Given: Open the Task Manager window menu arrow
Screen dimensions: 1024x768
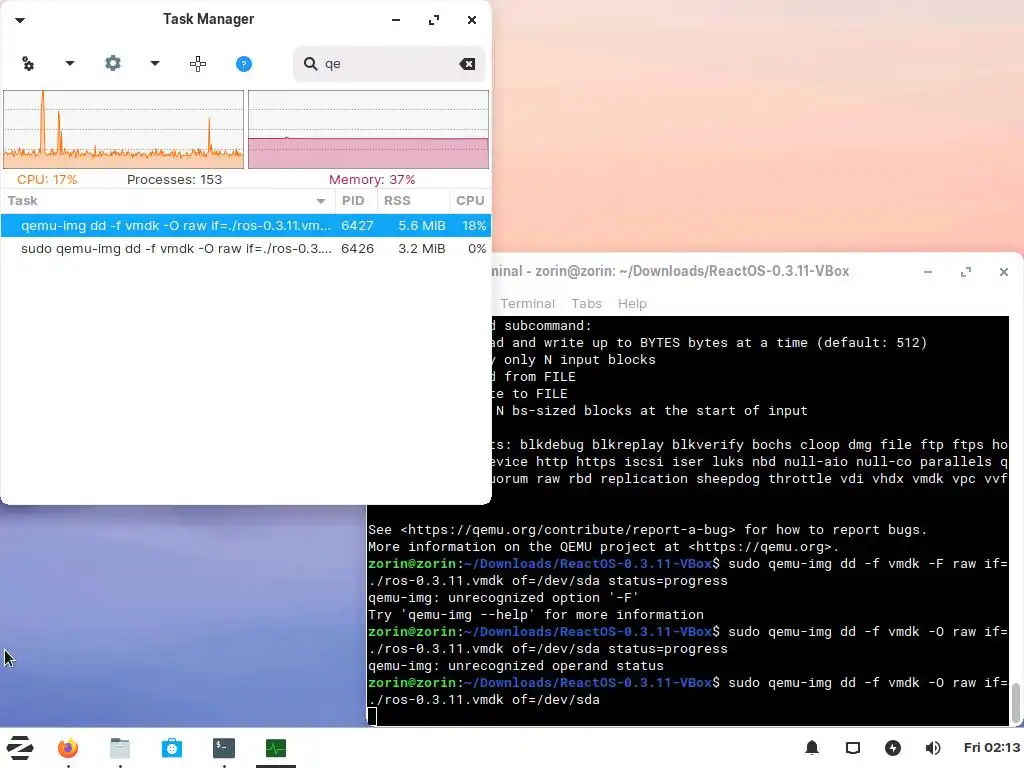Looking at the screenshot, I should coord(20,20).
